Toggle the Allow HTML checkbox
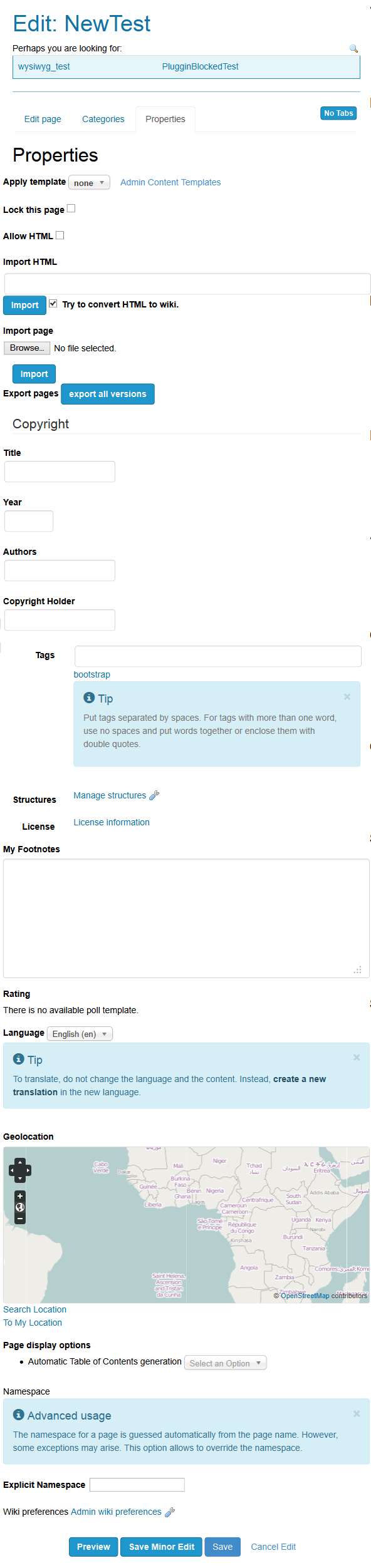This screenshot has width=371, height=1568. [60, 235]
